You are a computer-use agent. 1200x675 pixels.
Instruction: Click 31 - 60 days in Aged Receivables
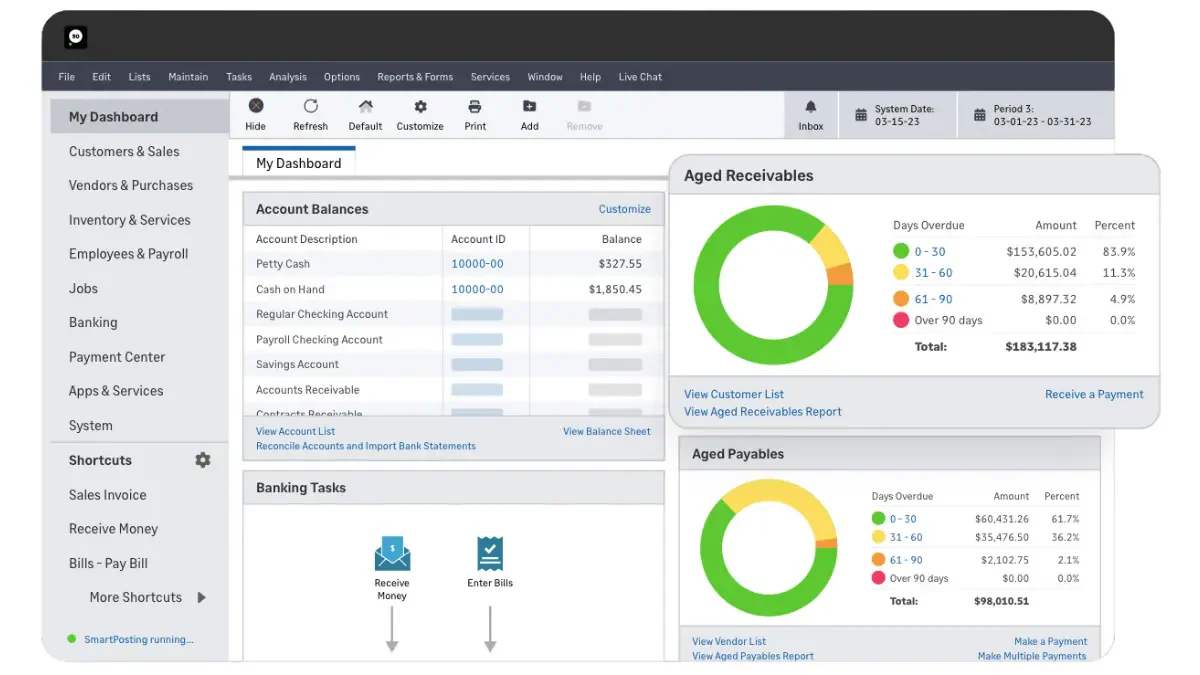933,273
